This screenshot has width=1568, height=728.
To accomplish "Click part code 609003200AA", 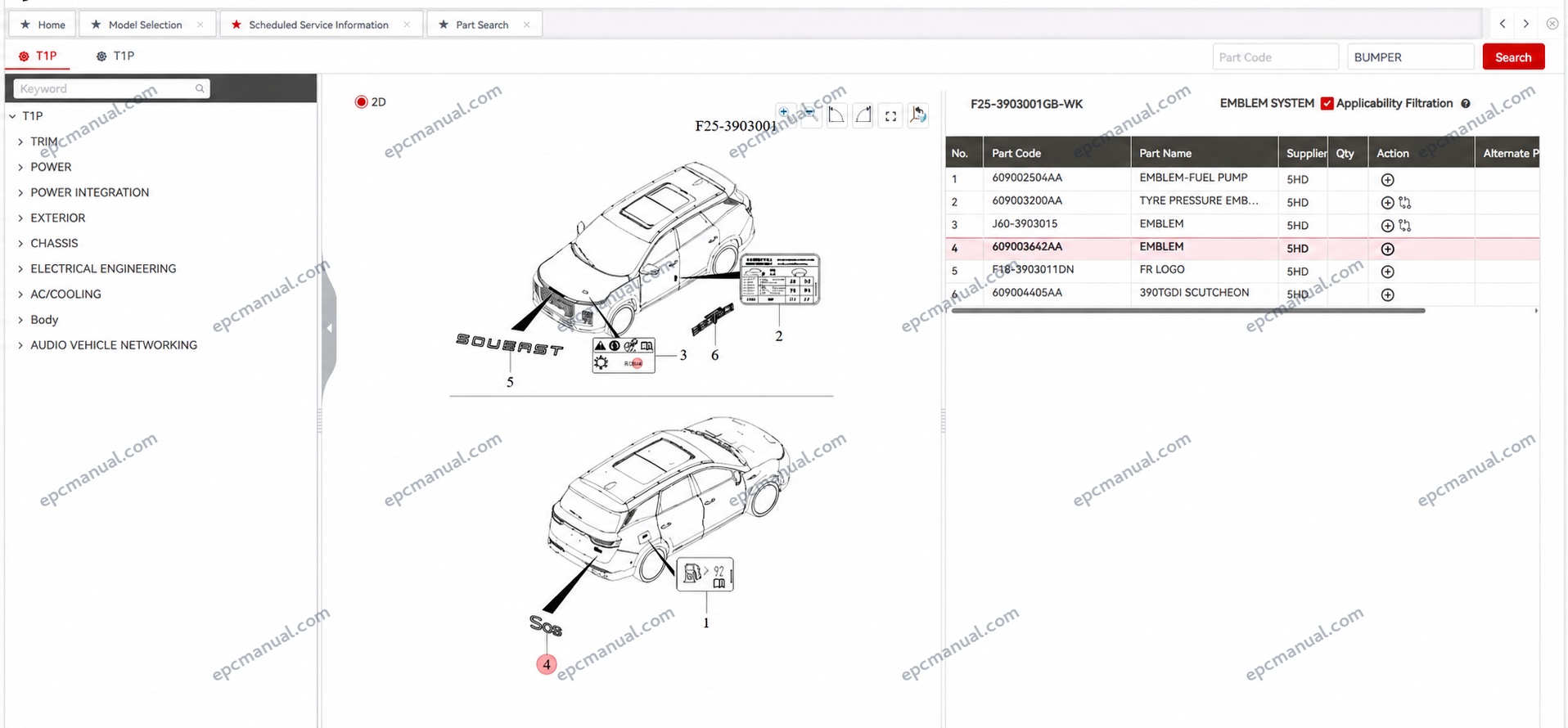I will (1027, 200).
